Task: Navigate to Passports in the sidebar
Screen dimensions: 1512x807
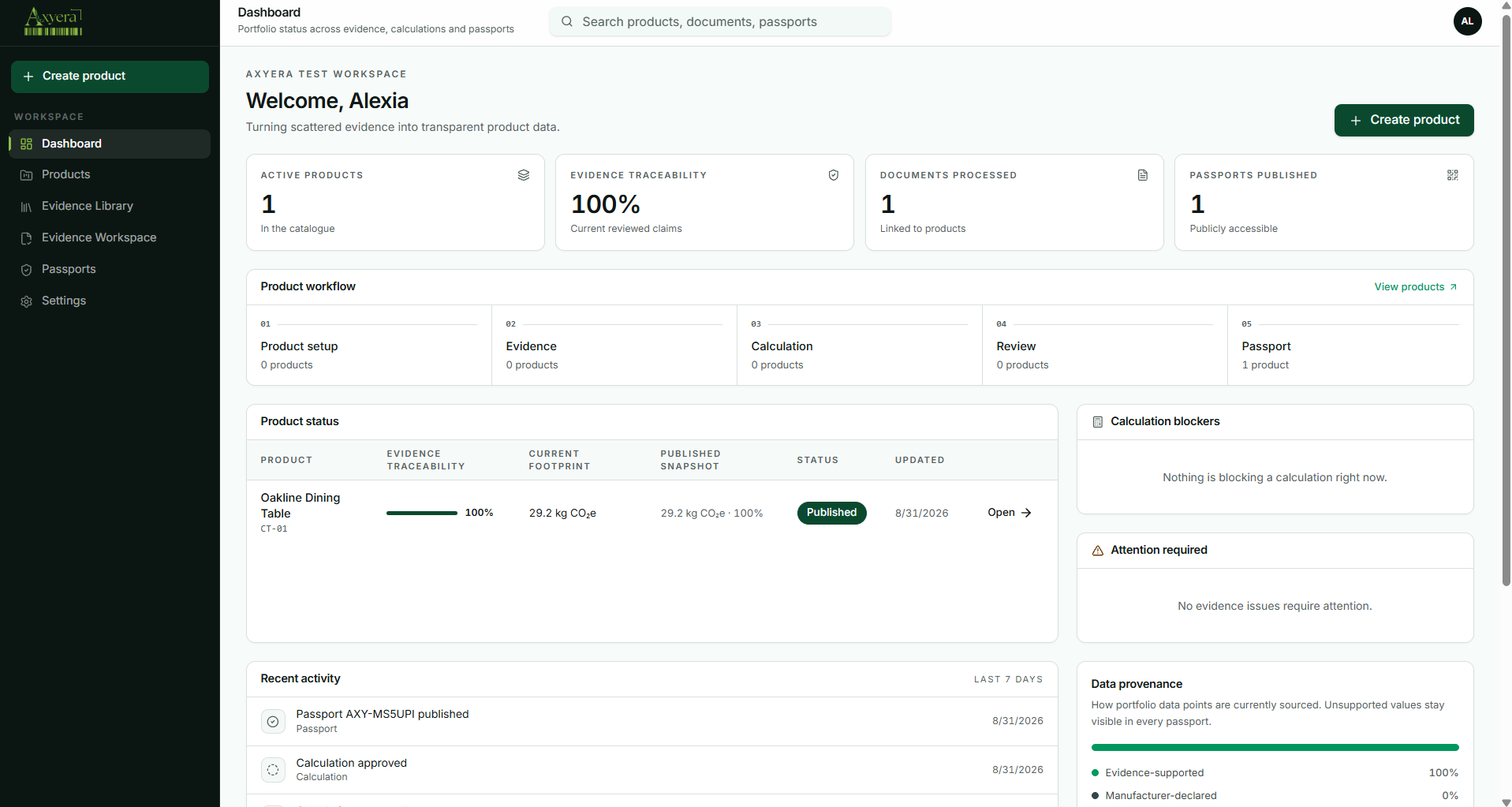Action: (110, 269)
